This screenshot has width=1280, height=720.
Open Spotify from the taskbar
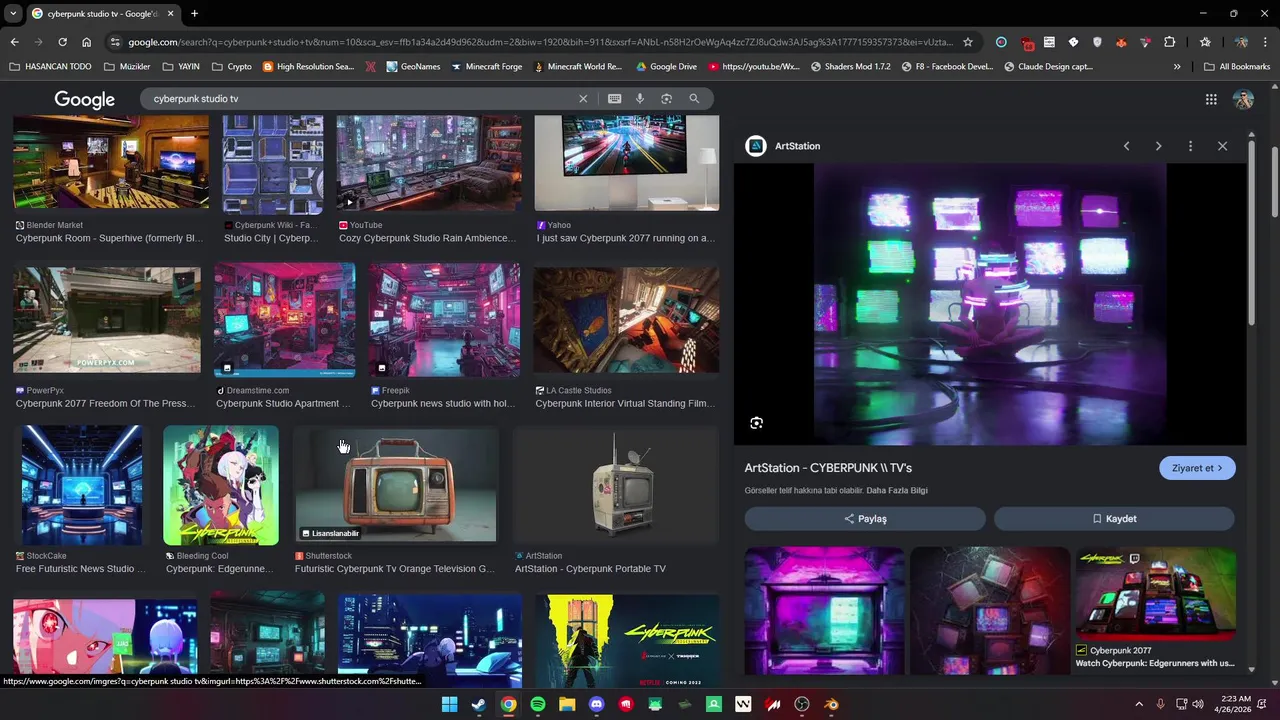538,704
